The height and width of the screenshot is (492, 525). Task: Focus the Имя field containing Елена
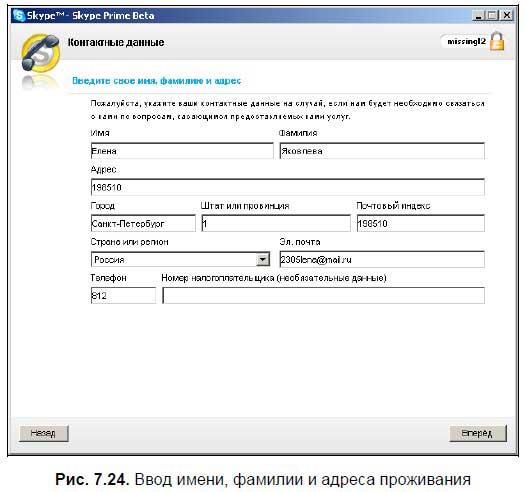(182, 151)
